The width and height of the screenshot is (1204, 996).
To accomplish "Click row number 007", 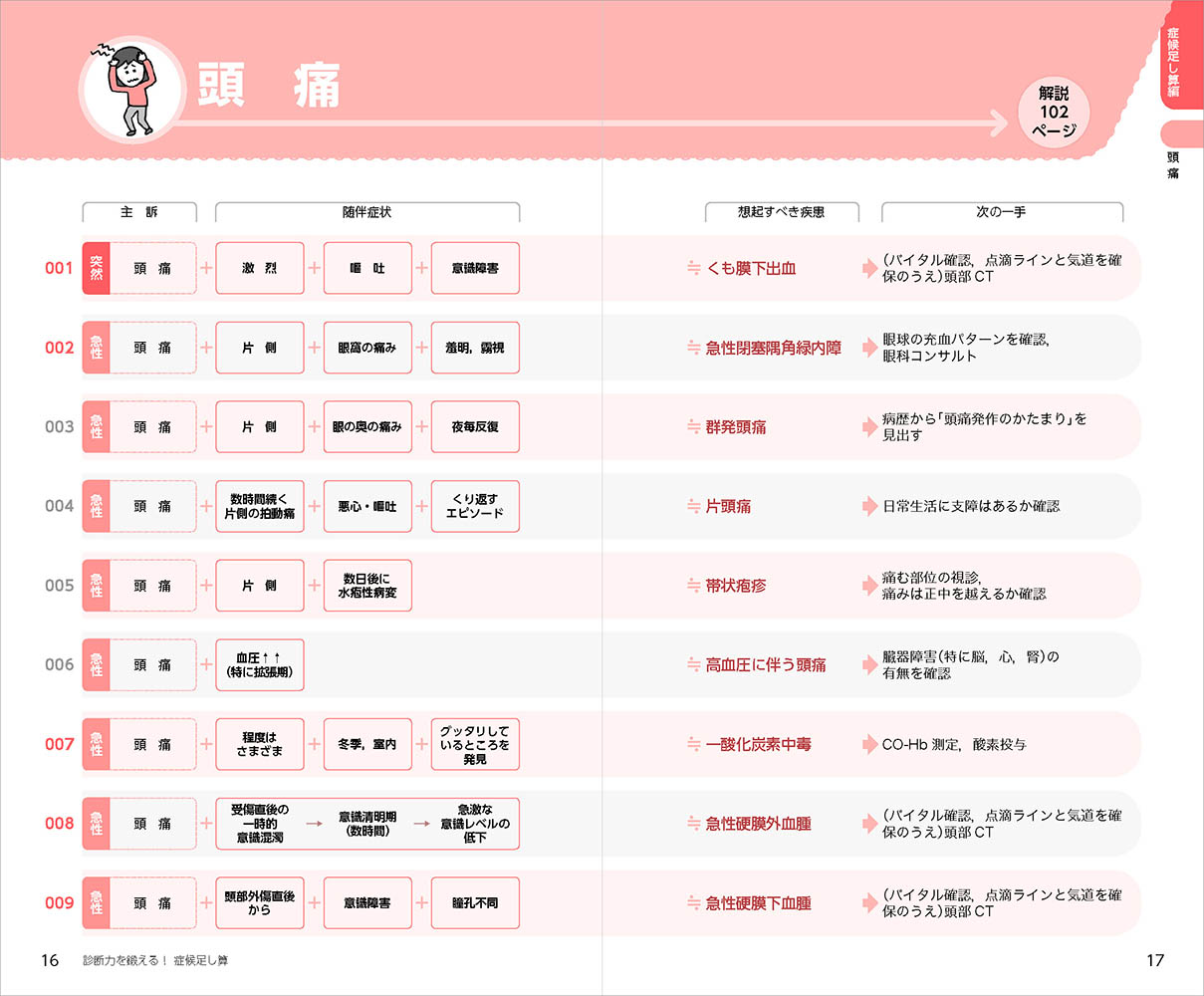I will [60, 744].
